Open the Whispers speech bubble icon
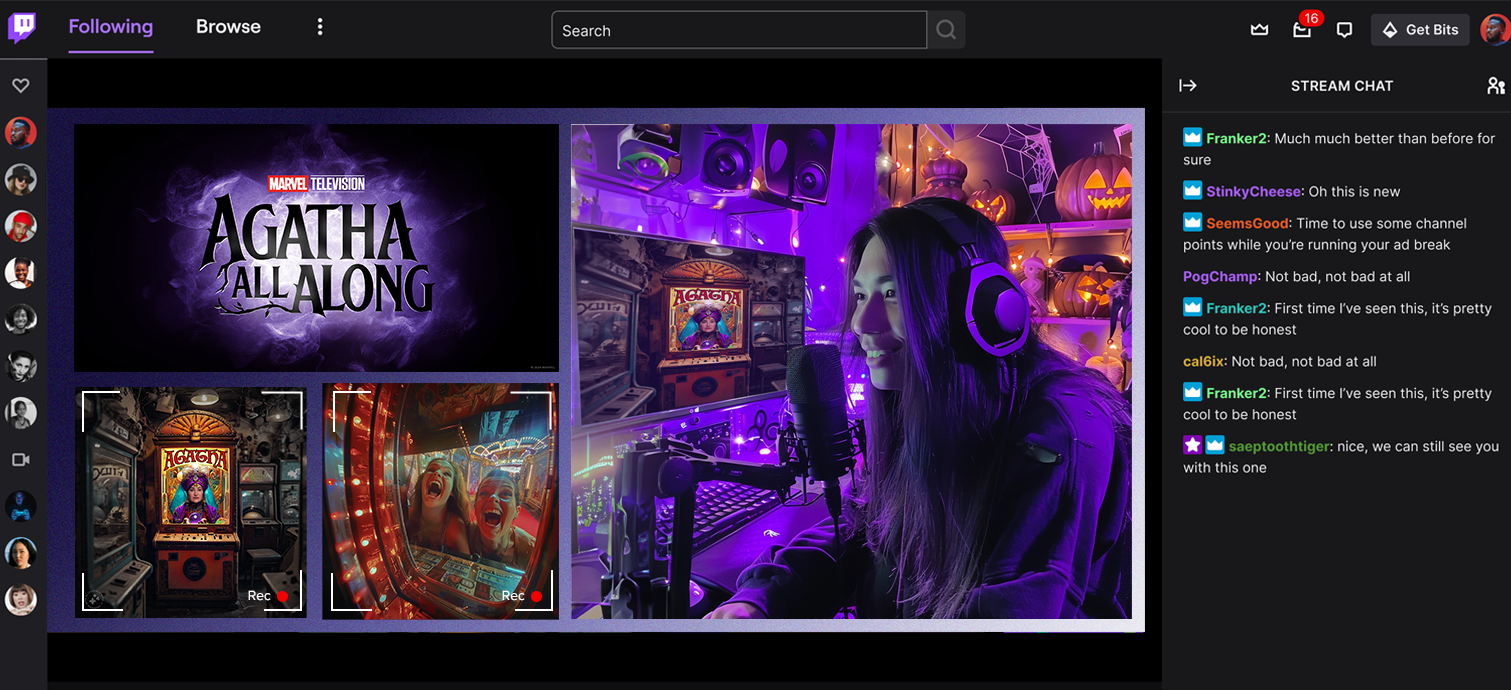The height and width of the screenshot is (690, 1511). point(1344,30)
